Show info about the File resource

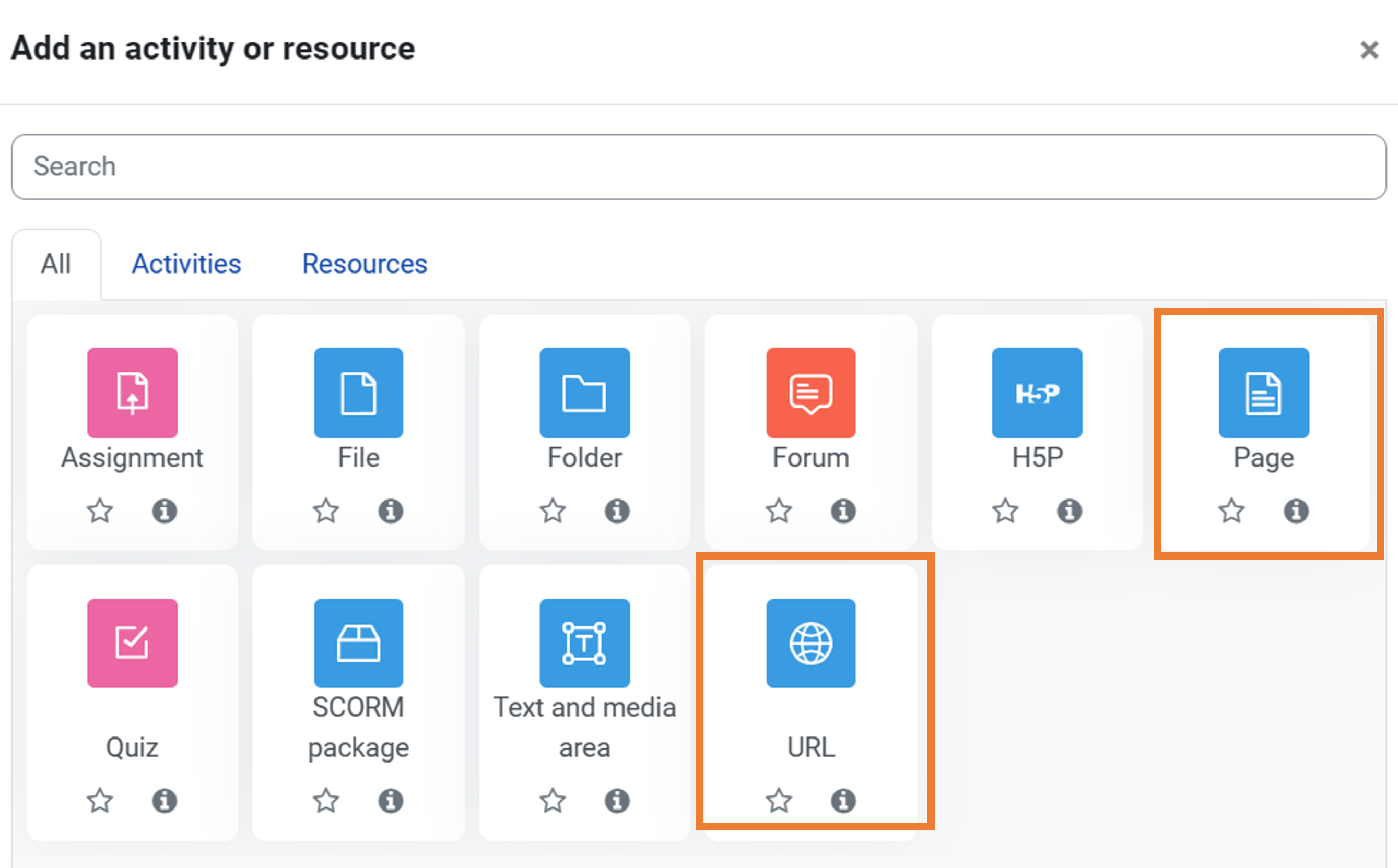391,510
